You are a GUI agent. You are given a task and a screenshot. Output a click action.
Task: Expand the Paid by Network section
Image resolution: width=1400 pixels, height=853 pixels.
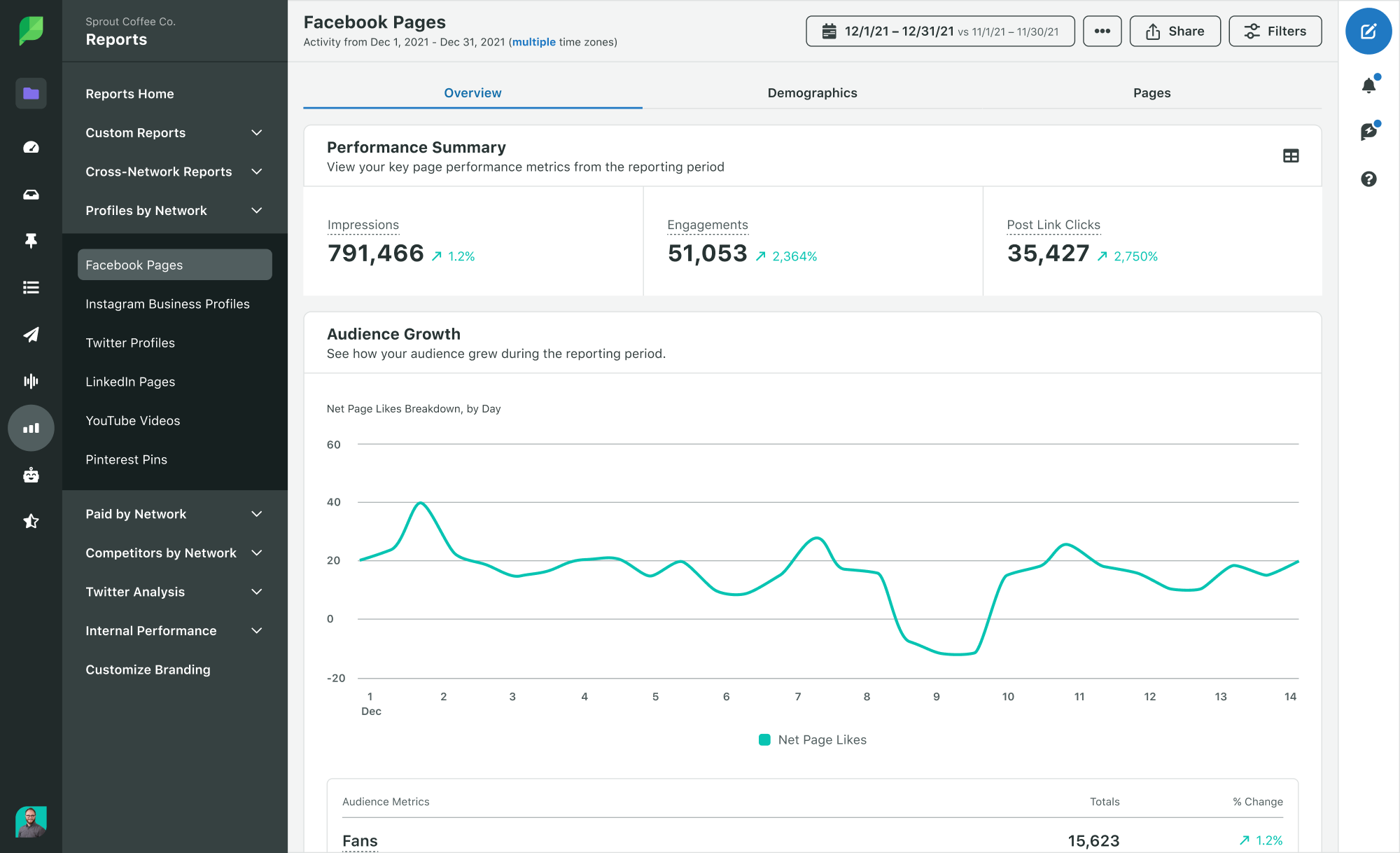256,513
